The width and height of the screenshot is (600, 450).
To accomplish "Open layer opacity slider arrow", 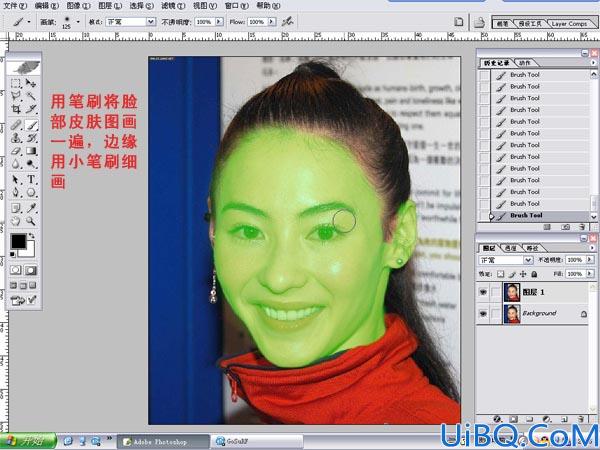I will (590, 260).
